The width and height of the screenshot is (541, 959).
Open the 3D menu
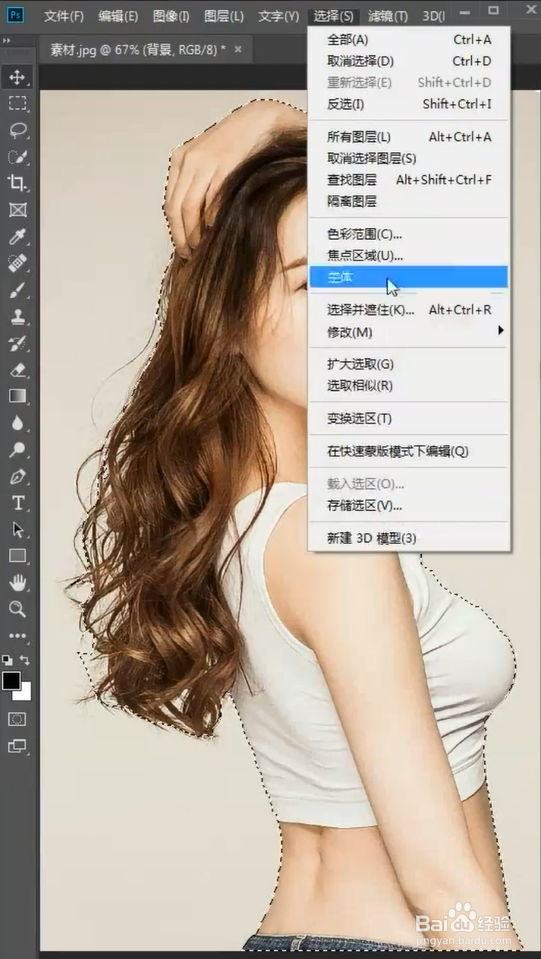[433, 16]
